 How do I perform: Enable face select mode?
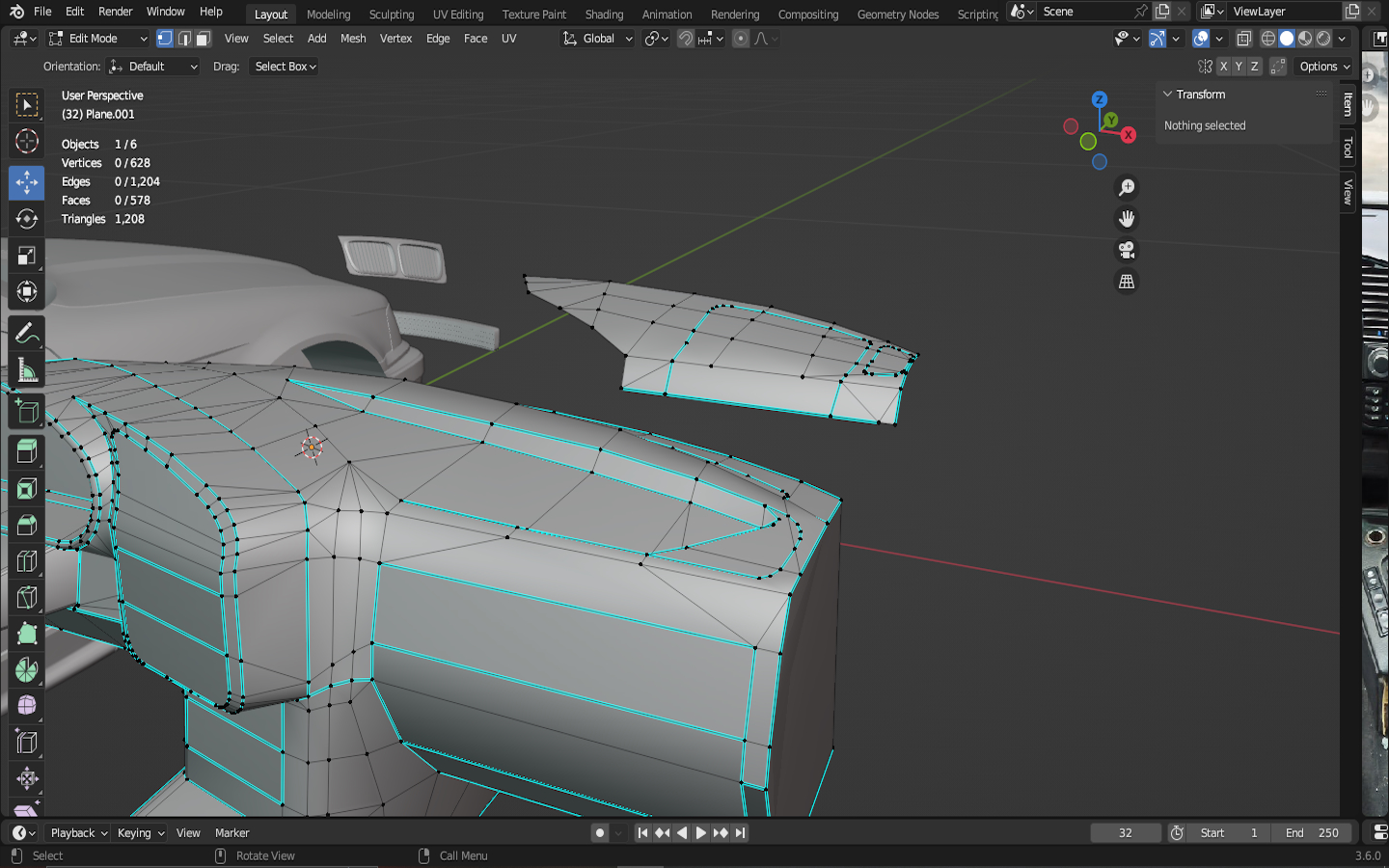[x=203, y=39]
